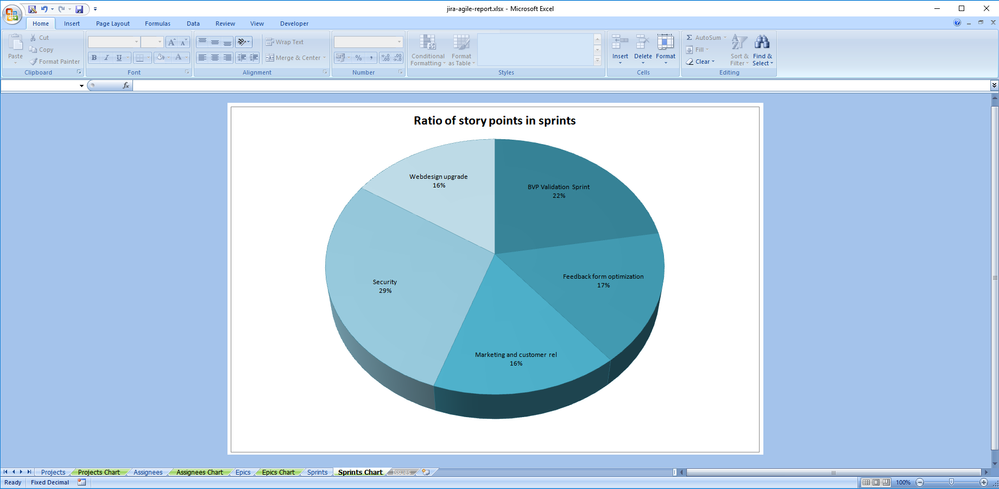Screen dimensions: 999x489
Task: Click the Merge & Center button
Action: pyautogui.click(x=295, y=58)
